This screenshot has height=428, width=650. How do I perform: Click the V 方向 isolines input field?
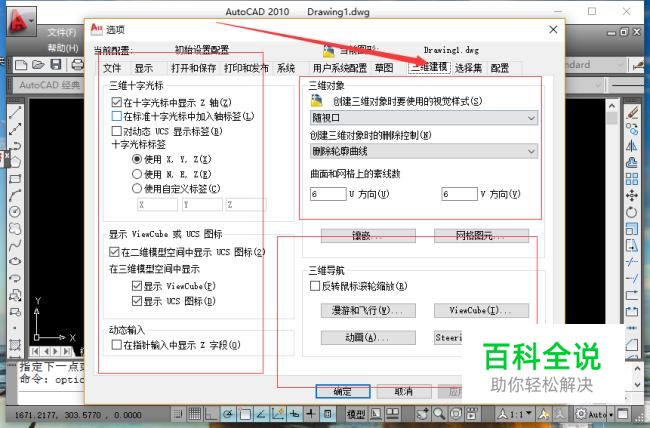click(x=459, y=194)
